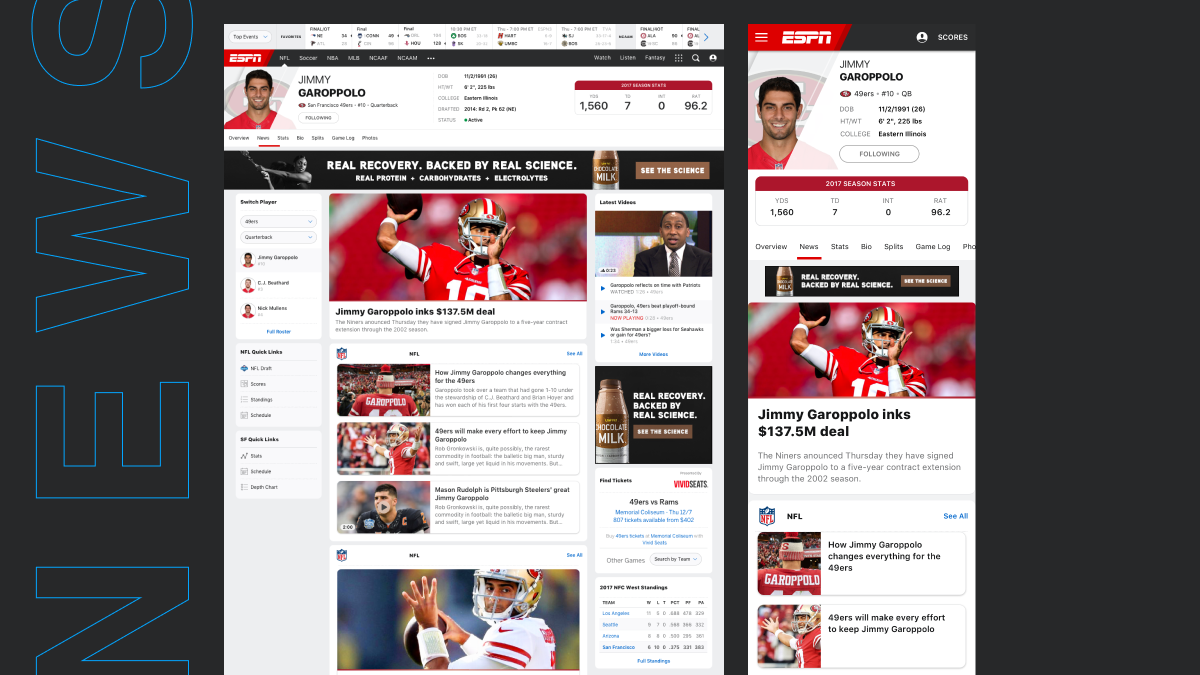This screenshot has width=1200, height=675.
Task: Select Soccer in desktop navigation bar
Action: 308,58
